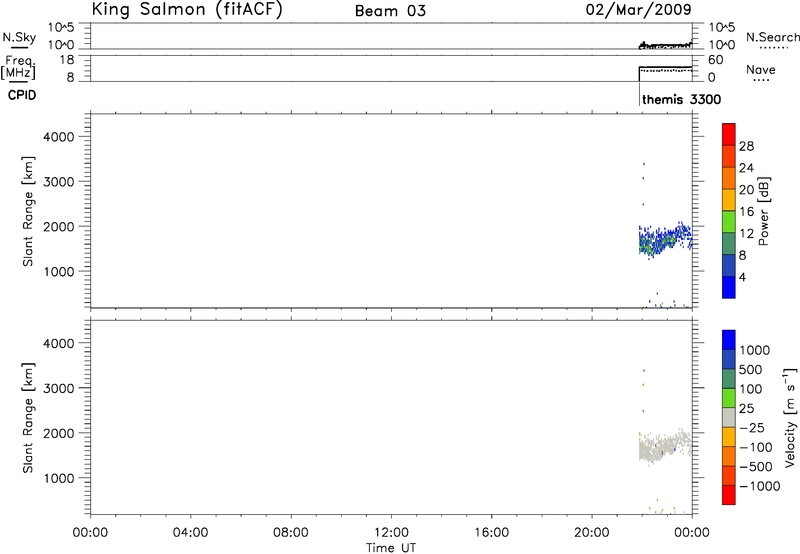This screenshot has height=554, width=800.
Task: Click the '−1000' Velocity colorbar label
Action: [760, 486]
